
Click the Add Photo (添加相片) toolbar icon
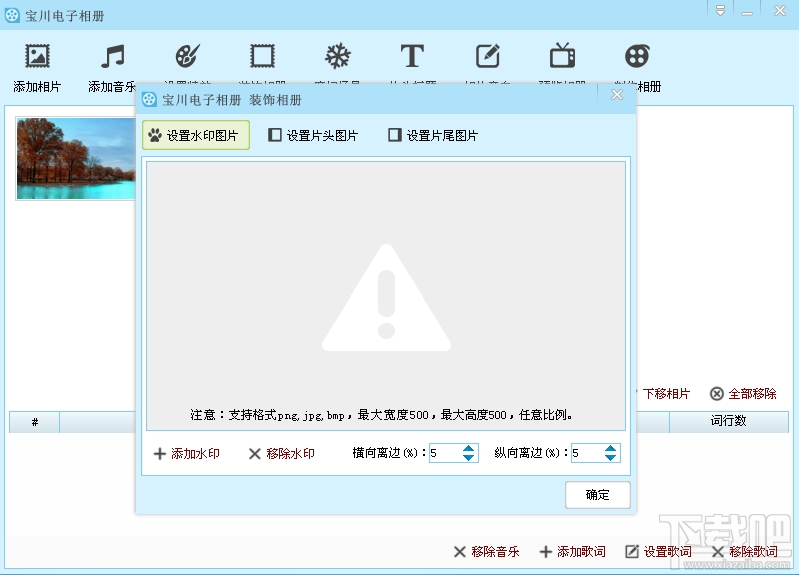pyautogui.click(x=37, y=56)
